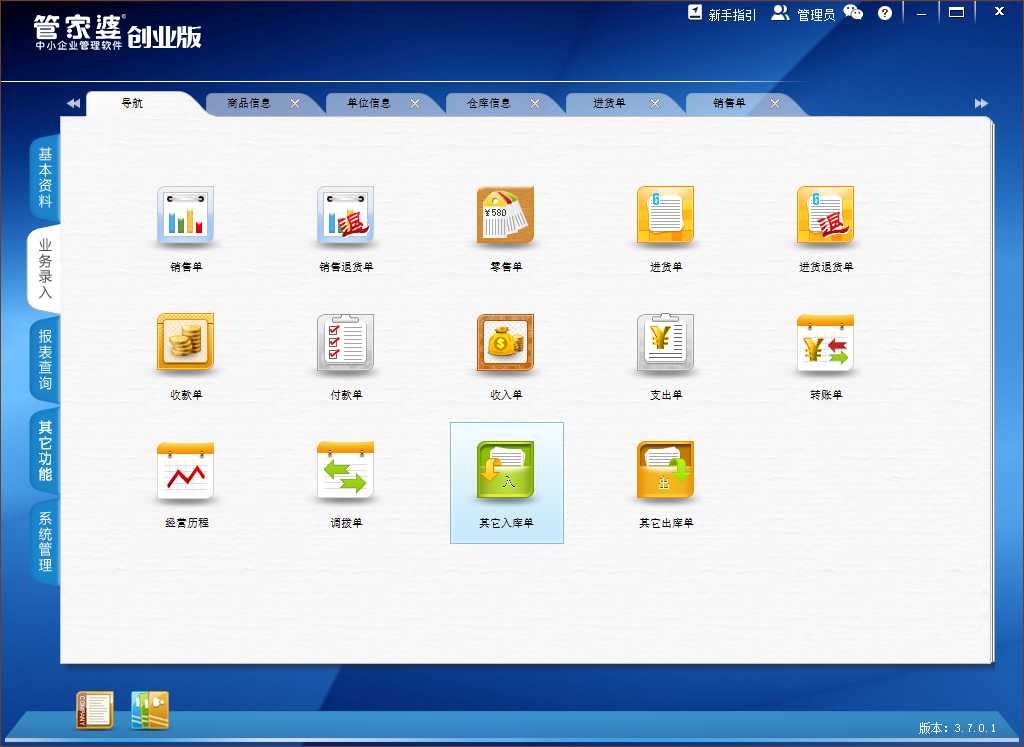Open help via the question mark icon
This screenshot has width=1024, height=747.
click(885, 13)
